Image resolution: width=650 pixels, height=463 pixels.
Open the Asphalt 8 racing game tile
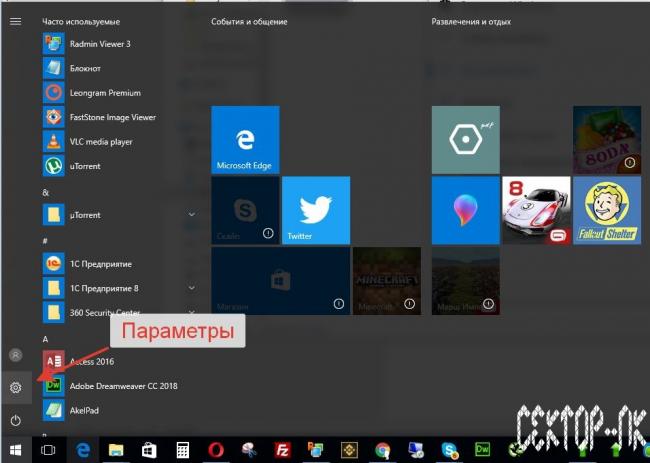coord(536,210)
